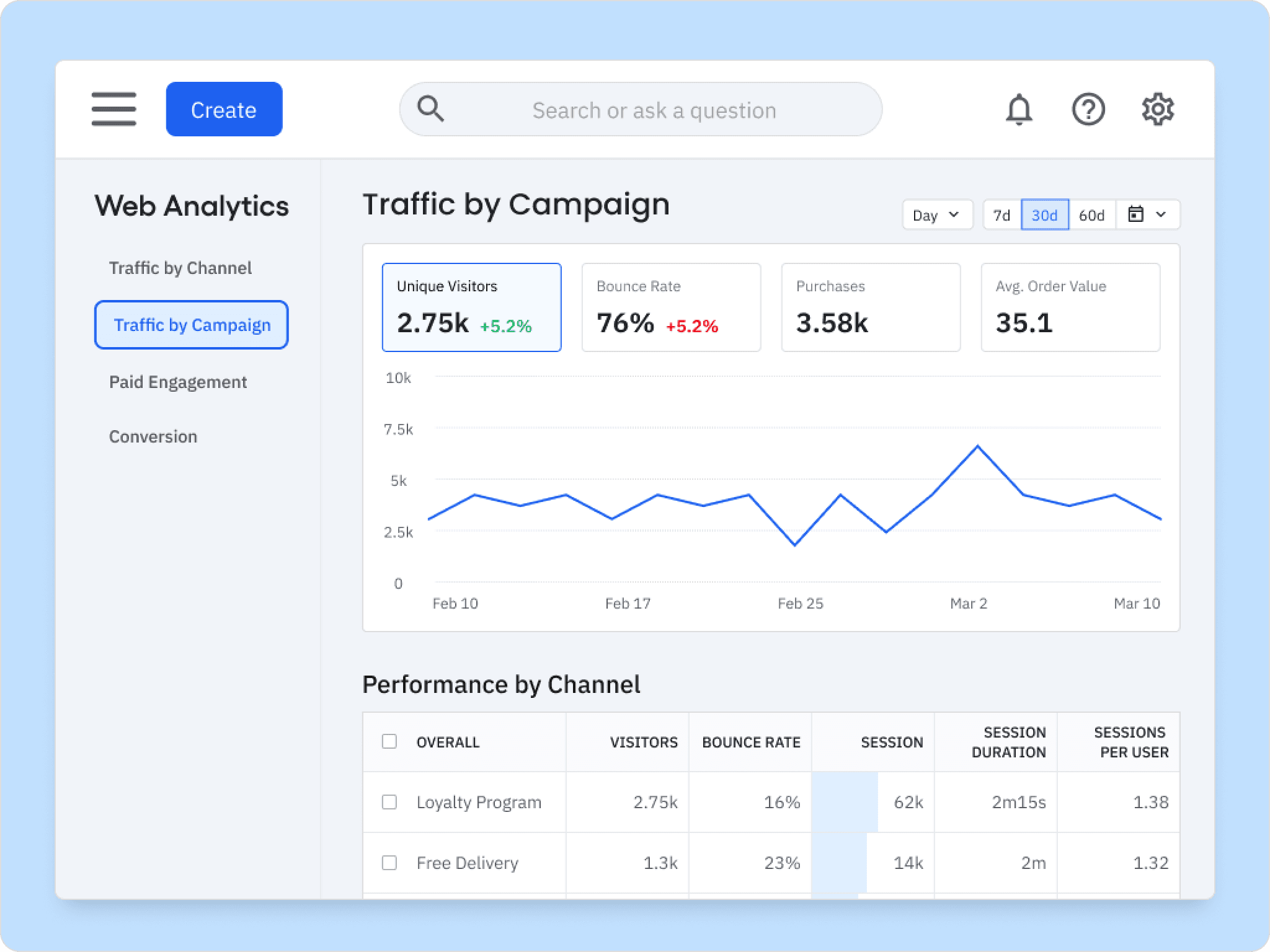Go to Traffic by Channel
The image size is (1270, 952).
[180, 268]
